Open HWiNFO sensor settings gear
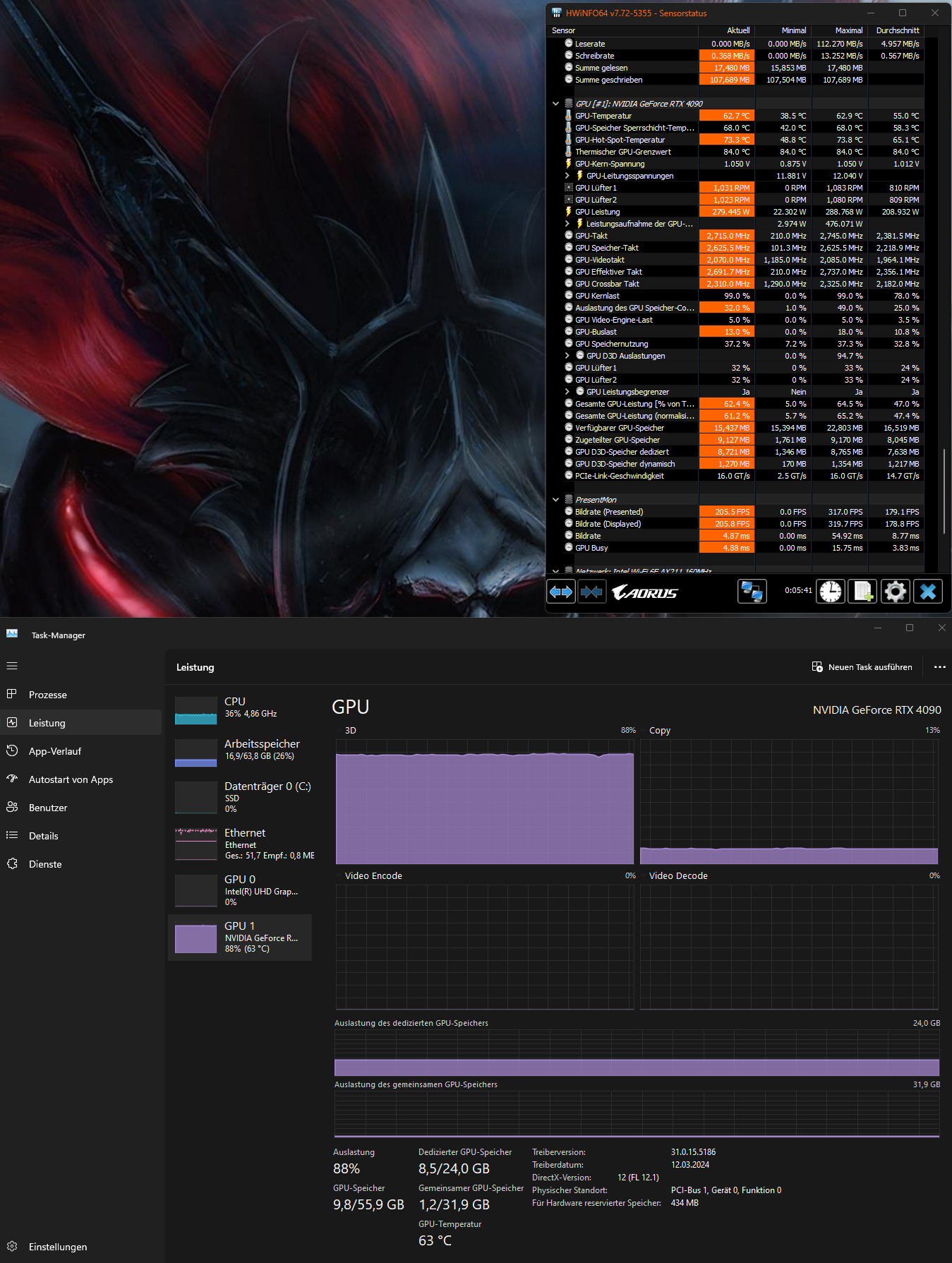The height and width of the screenshot is (1263, 952). coord(896,592)
